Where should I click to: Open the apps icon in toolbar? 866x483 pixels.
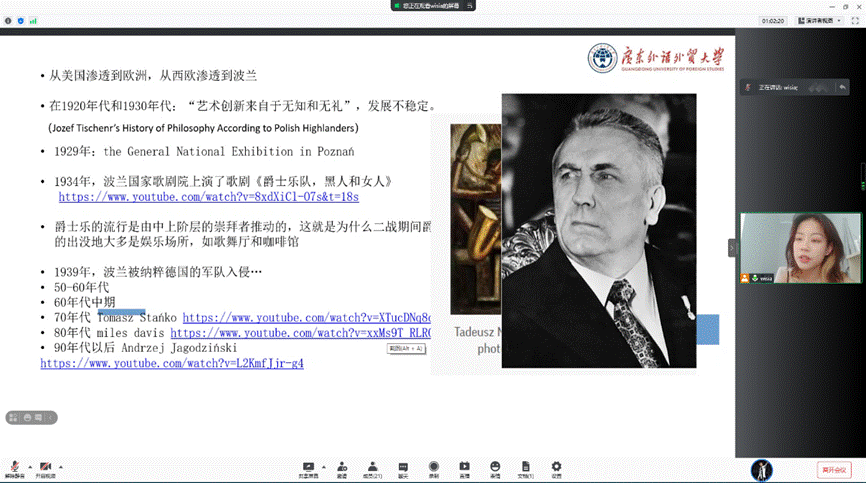(495, 467)
